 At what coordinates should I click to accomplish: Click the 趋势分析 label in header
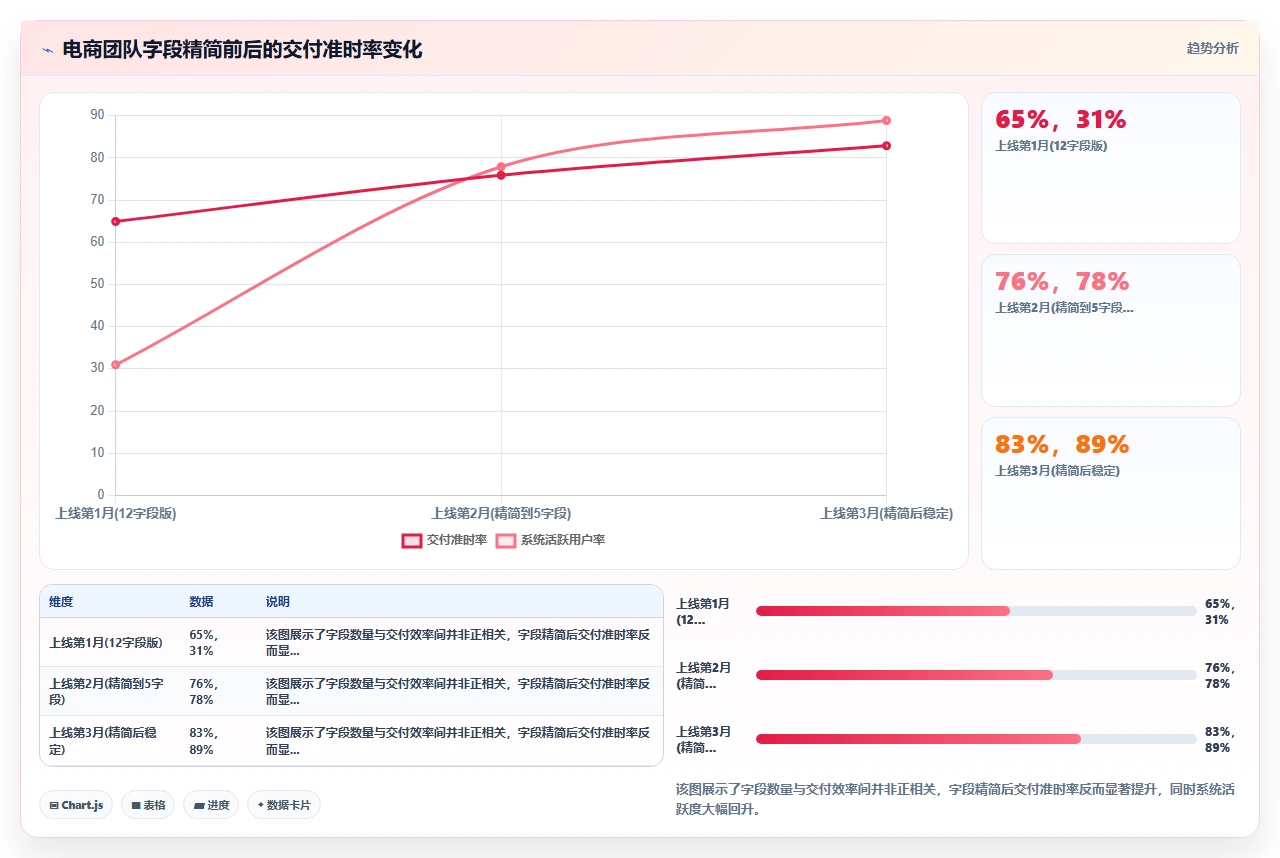click(1212, 48)
